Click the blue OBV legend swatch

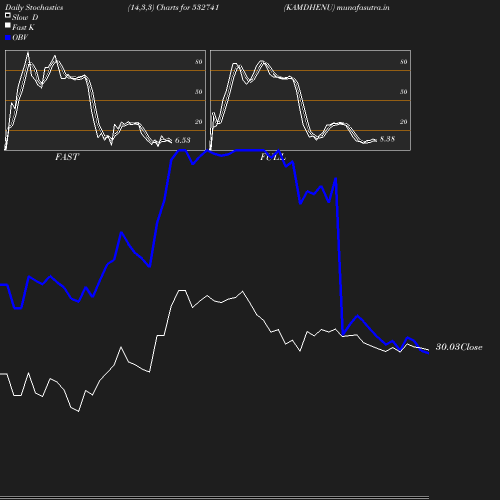tap(8, 38)
